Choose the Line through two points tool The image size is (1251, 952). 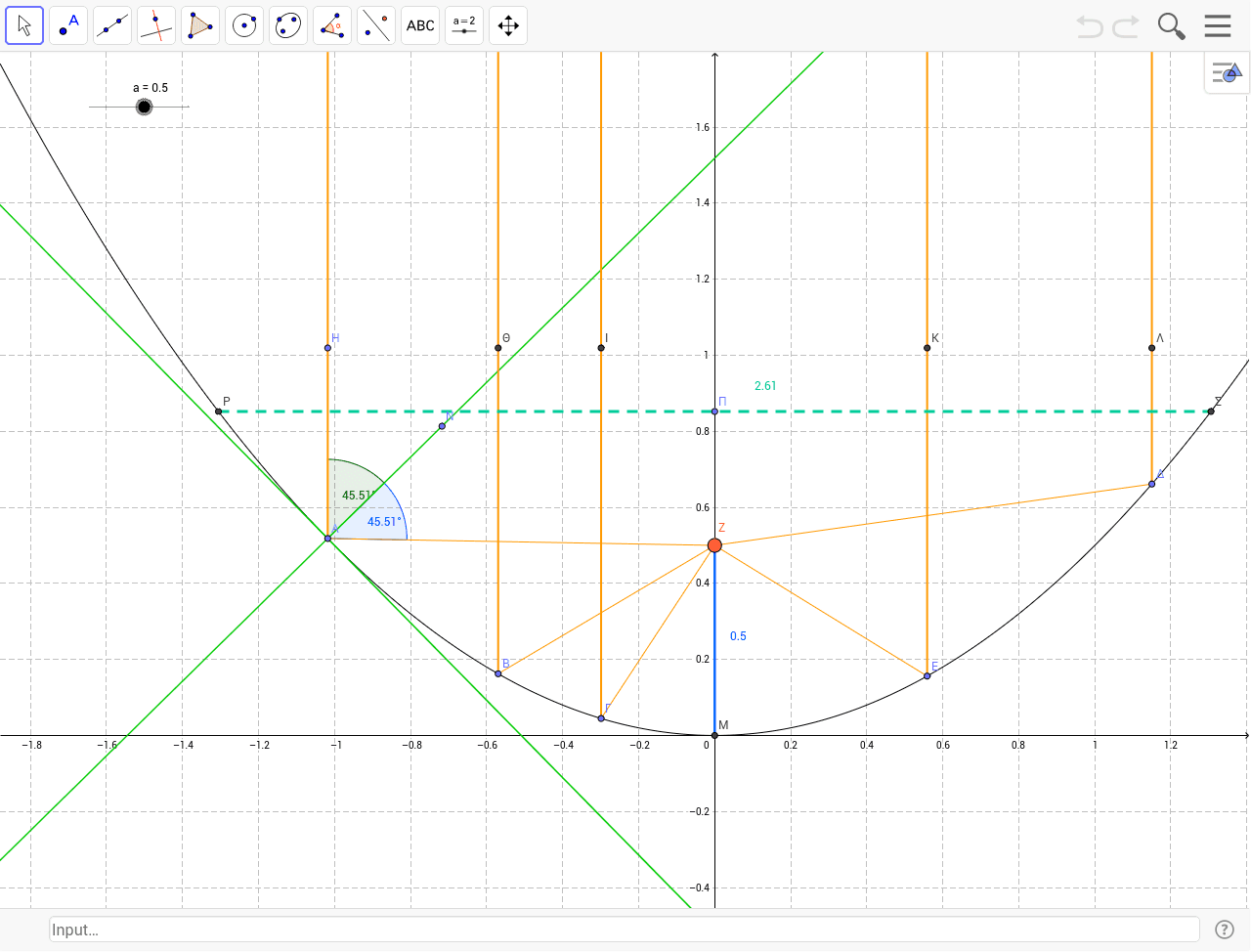click(112, 25)
